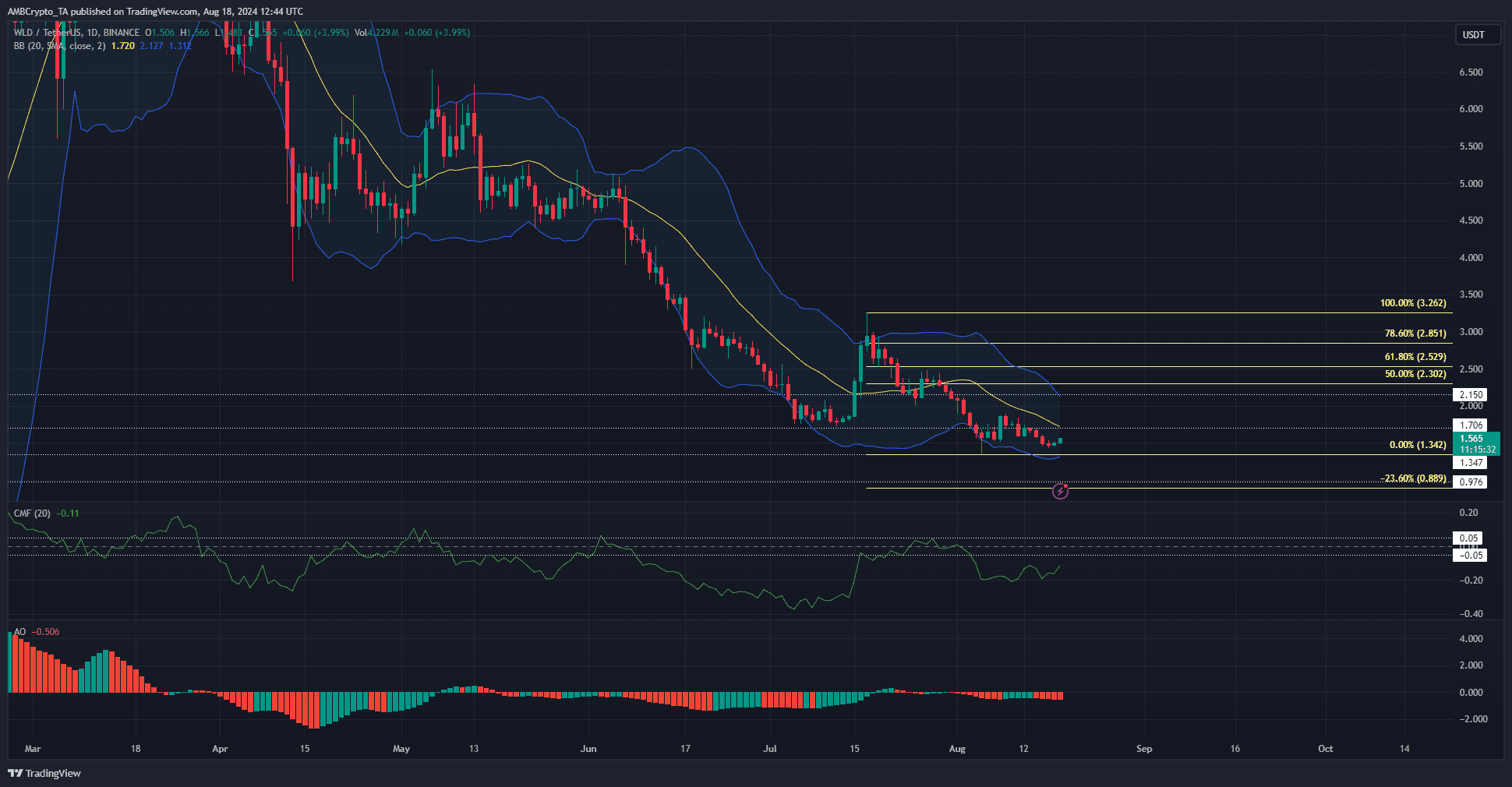Click the USDT currency button
Image resolution: width=1512 pixels, height=787 pixels.
1477,34
